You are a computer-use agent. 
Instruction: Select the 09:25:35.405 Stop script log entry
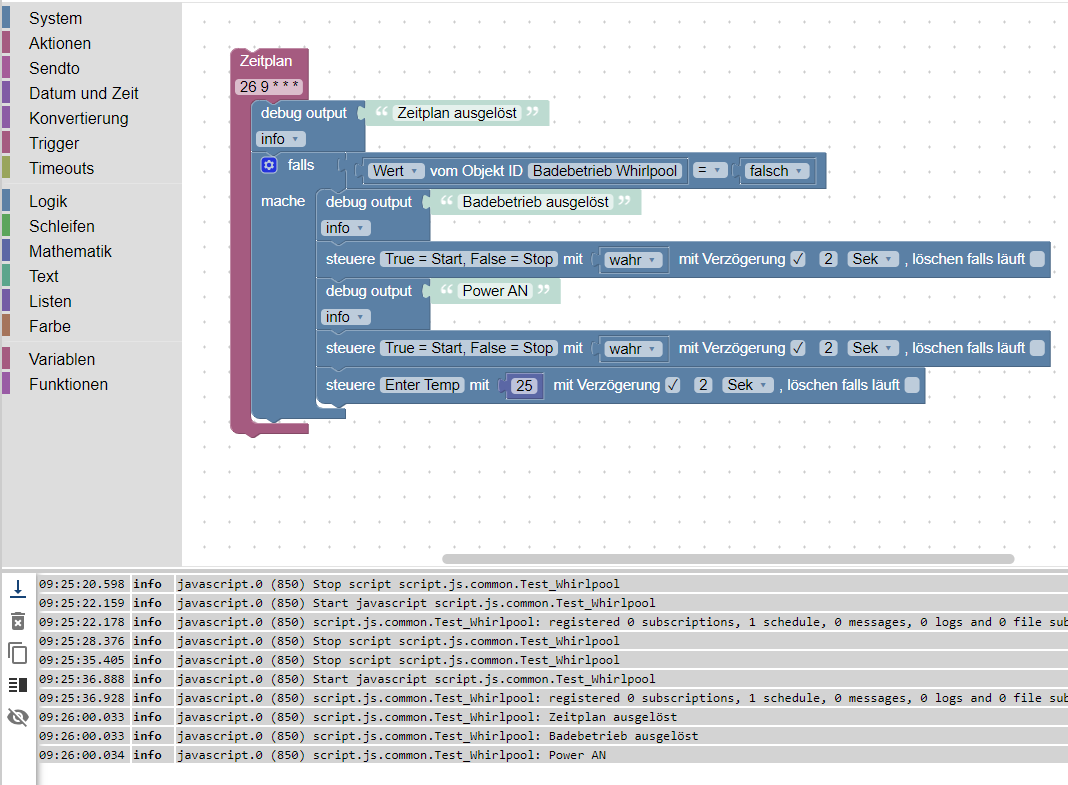tap(552, 660)
